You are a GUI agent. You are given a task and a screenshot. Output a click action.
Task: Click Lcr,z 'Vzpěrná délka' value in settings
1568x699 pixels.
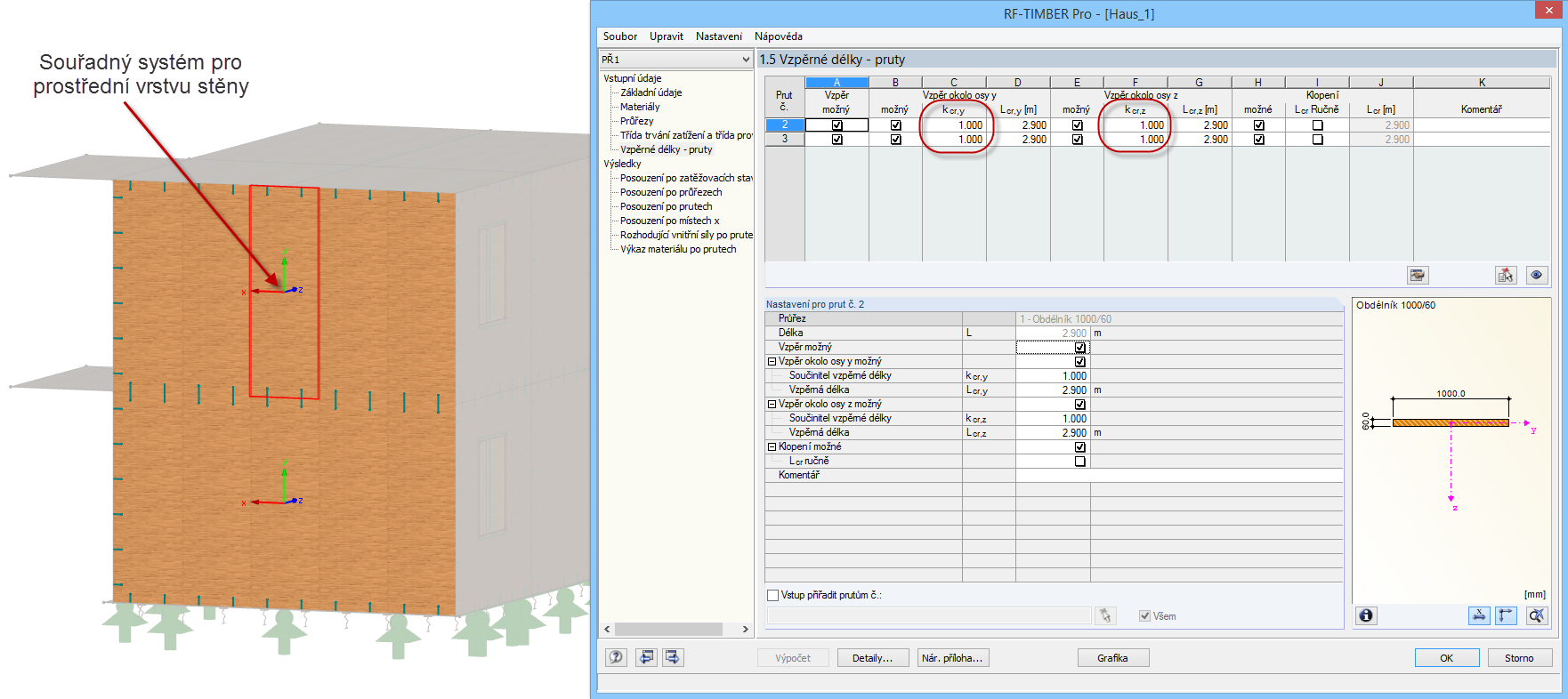(x=1053, y=433)
